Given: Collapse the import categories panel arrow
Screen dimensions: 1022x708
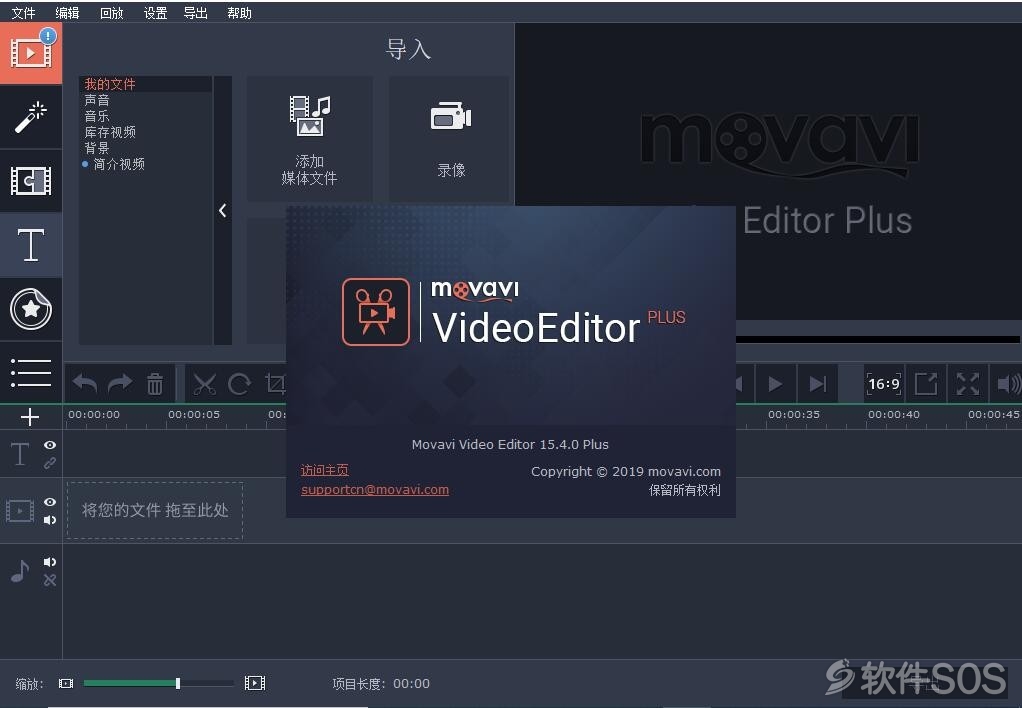Looking at the screenshot, I should tap(223, 210).
